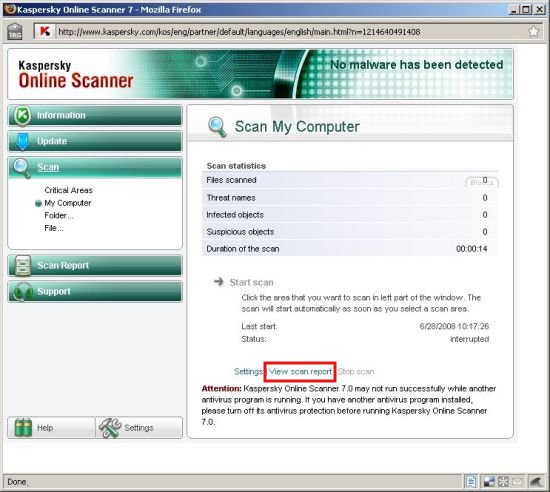550x492 pixels.
Task: Open the Information section
Action: [x=95, y=115]
